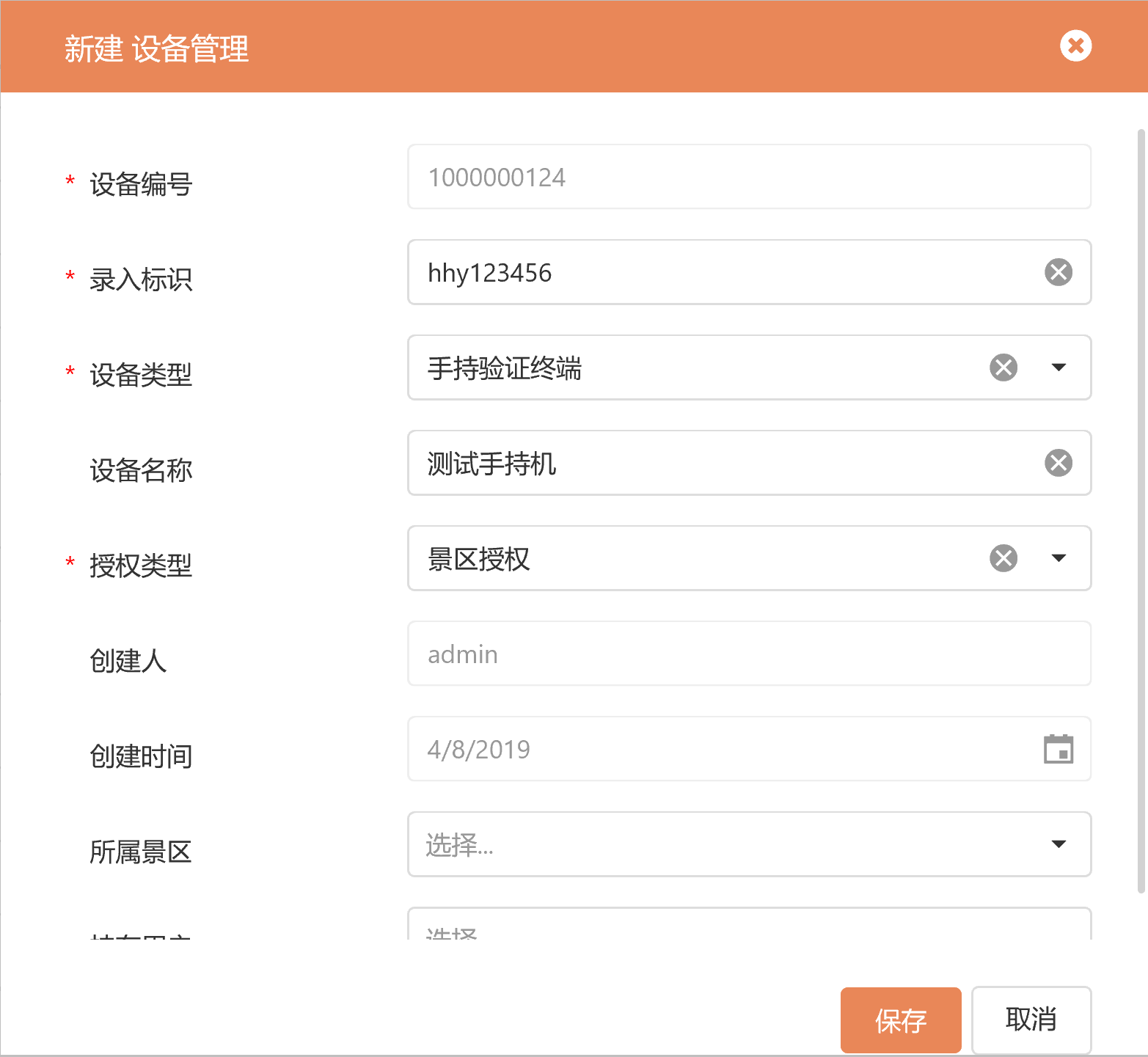Expand the 设备类型 dropdown arrow
The height and width of the screenshot is (1057, 1148).
(x=1058, y=367)
